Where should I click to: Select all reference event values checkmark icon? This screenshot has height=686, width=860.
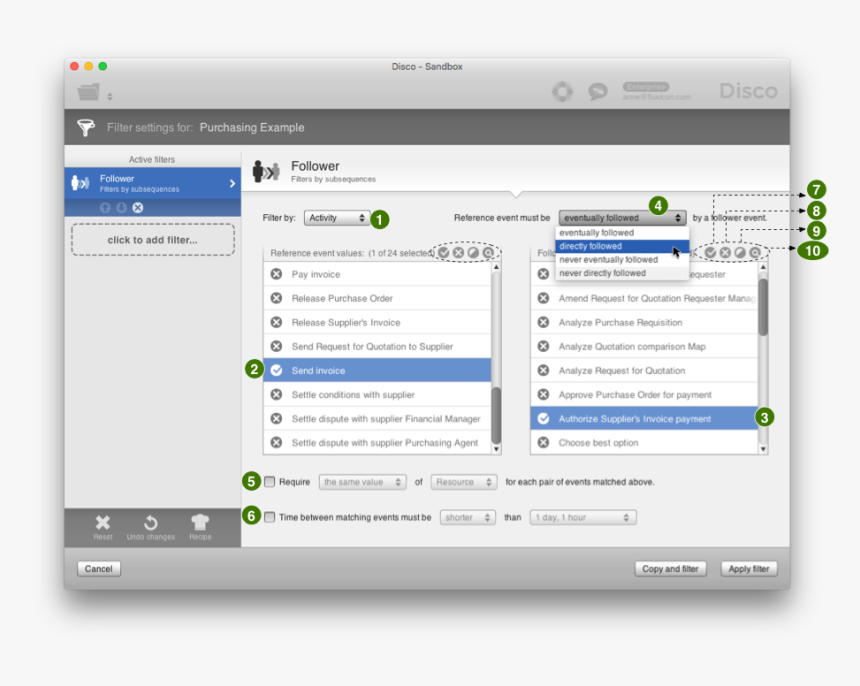(444, 253)
